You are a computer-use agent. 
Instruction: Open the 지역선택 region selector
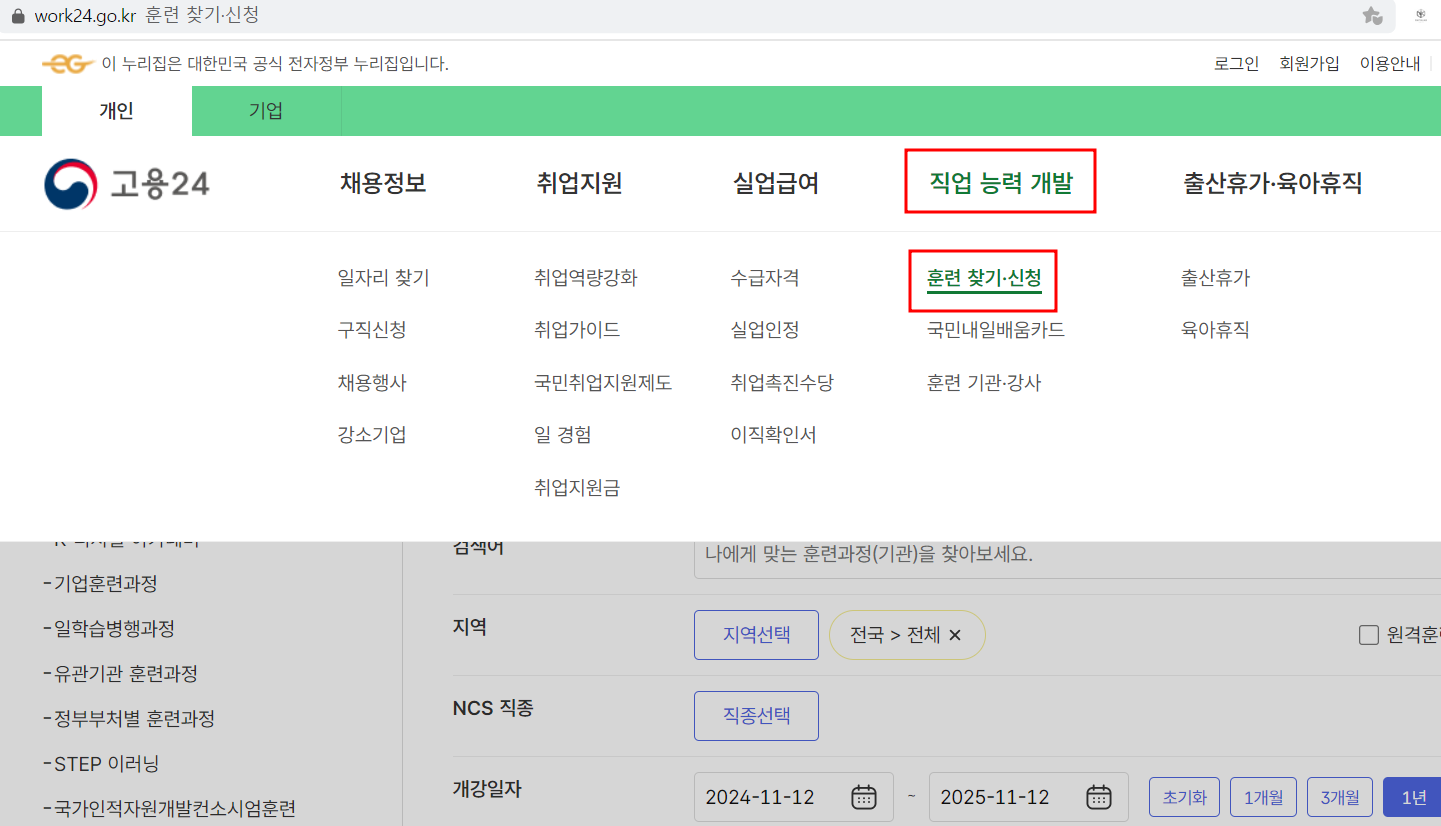[x=755, y=634]
